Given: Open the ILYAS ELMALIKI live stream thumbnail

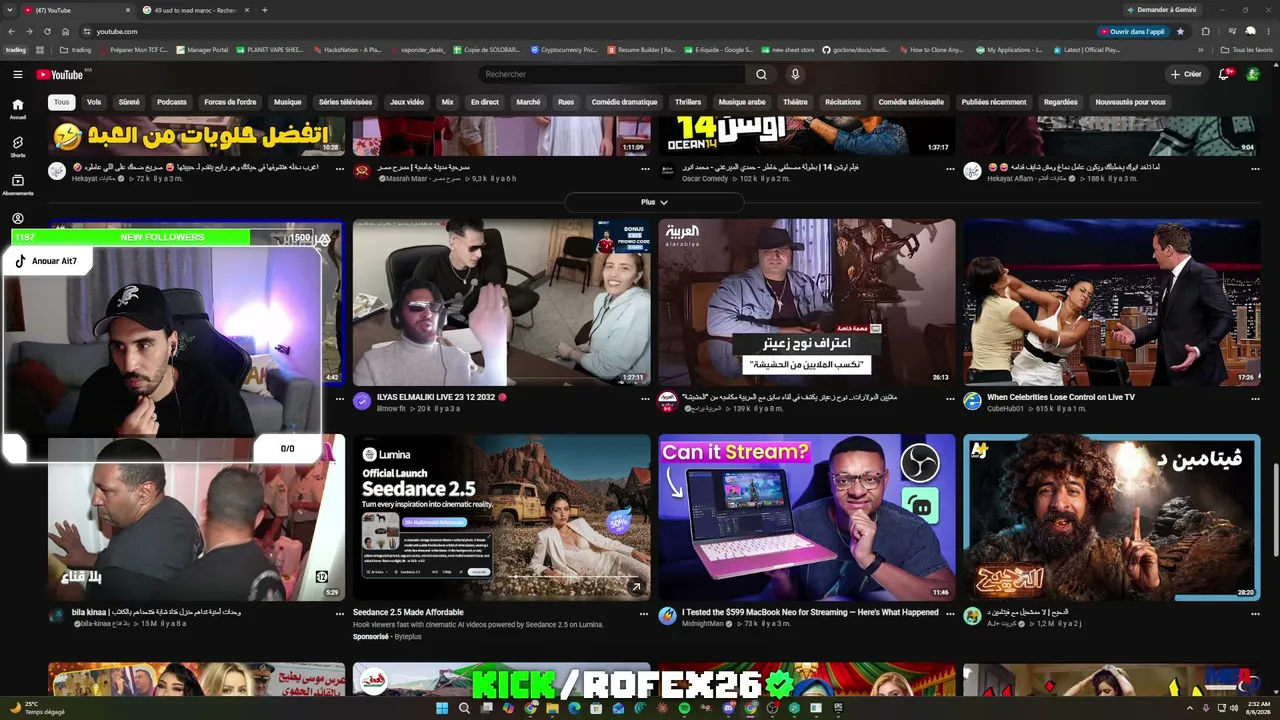Looking at the screenshot, I should point(501,302).
